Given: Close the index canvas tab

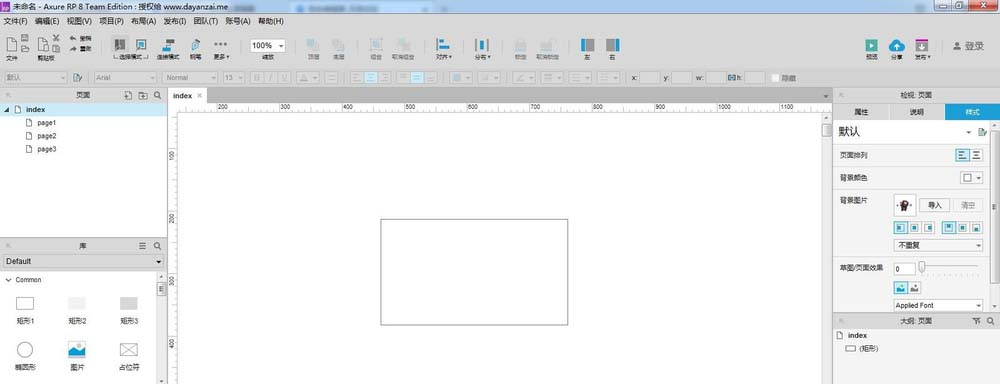Looking at the screenshot, I should (x=200, y=96).
